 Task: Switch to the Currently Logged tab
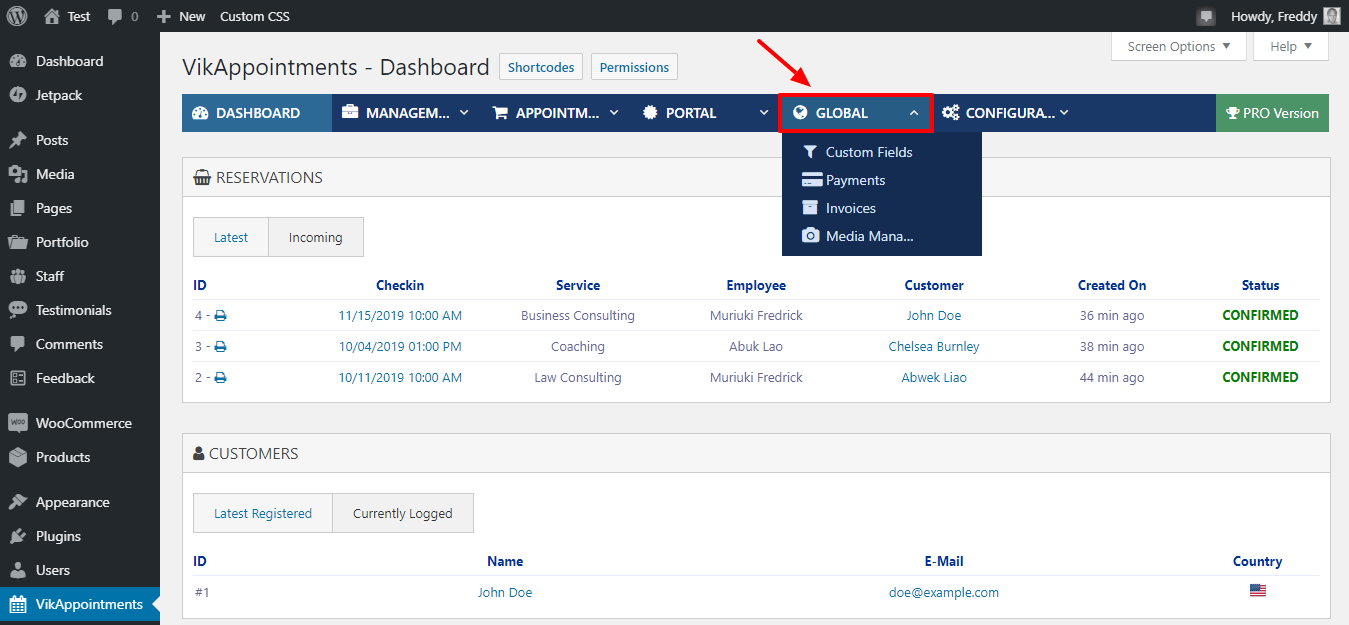click(403, 513)
